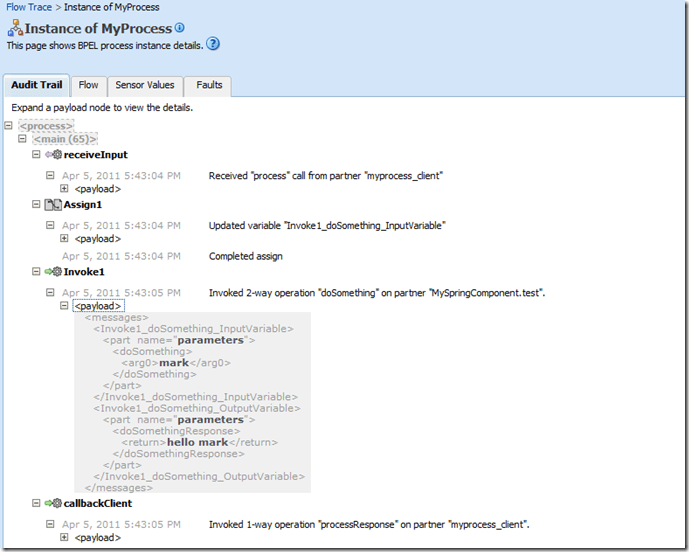
Task: Expand the payload under callbackClient
Action: [65, 537]
